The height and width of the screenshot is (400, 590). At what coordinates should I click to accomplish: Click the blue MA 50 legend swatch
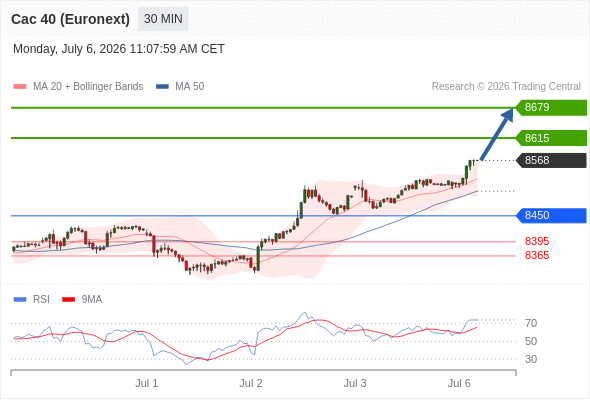pyautogui.click(x=162, y=87)
